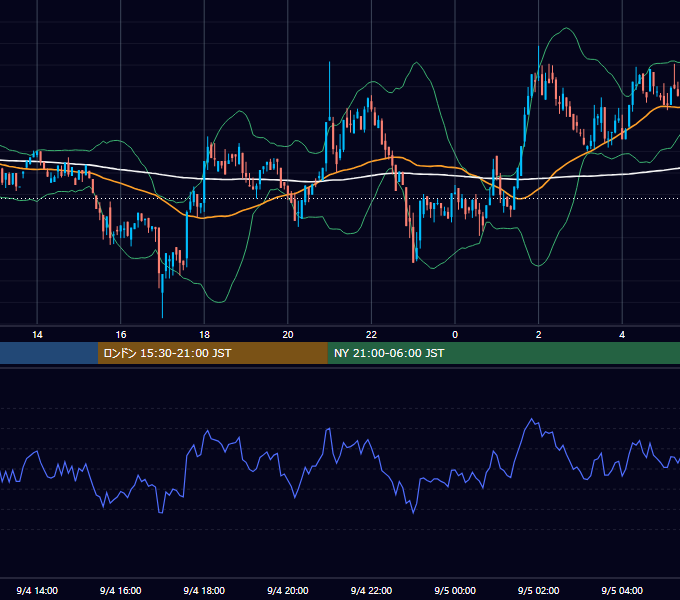This screenshot has width=680, height=600.
Task: Click the 9/4 18:00 time label
Action: (x=204, y=590)
